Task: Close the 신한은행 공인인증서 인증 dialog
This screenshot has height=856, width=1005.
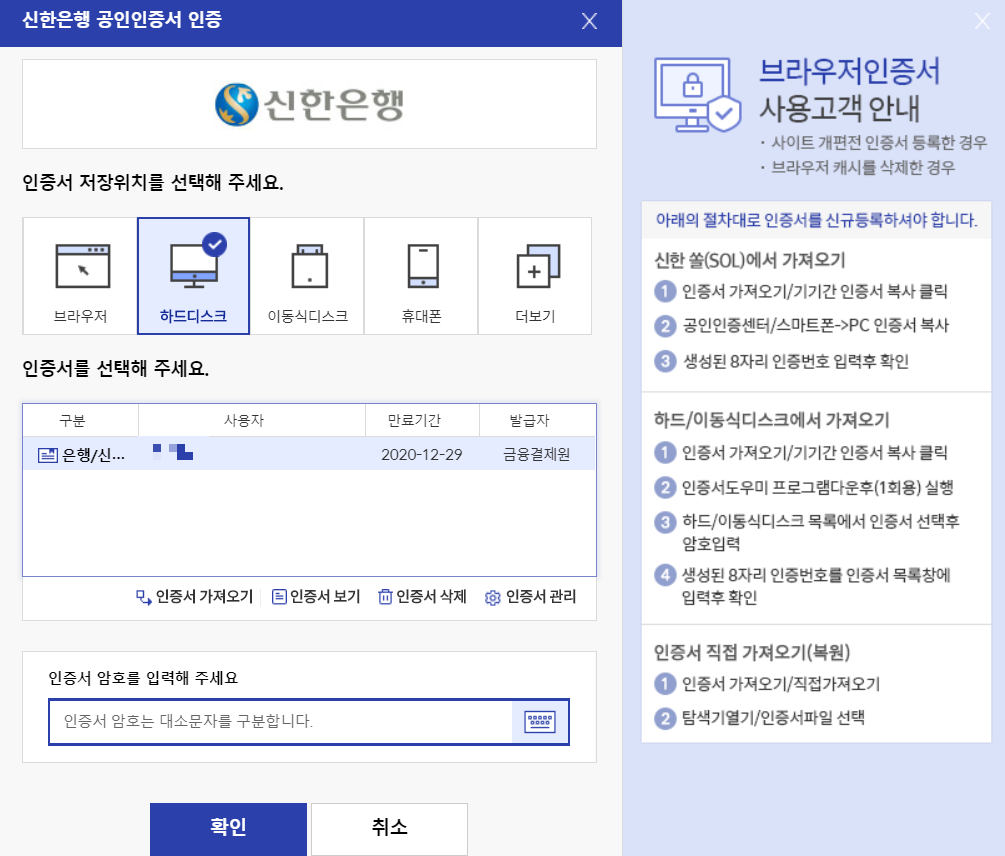Action: pyautogui.click(x=589, y=21)
